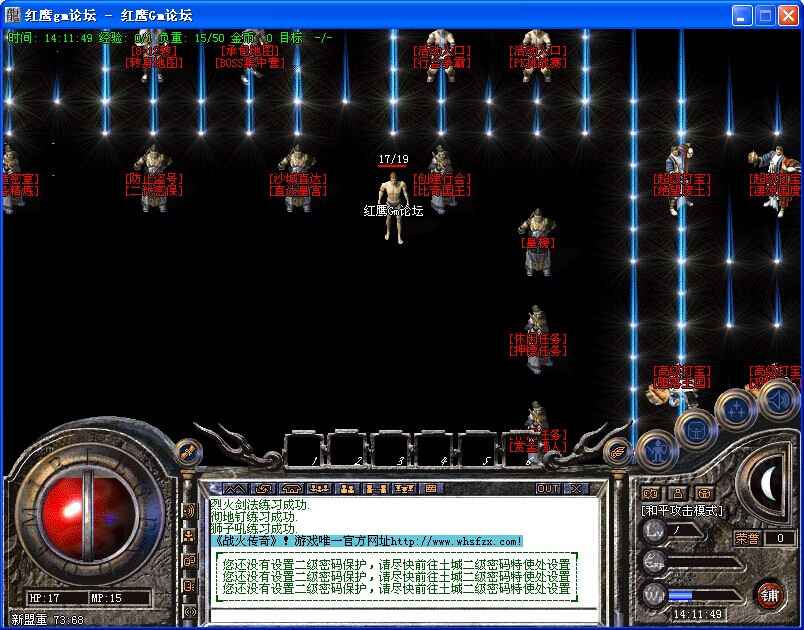Click the red 铺 shop button

click(769, 595)
